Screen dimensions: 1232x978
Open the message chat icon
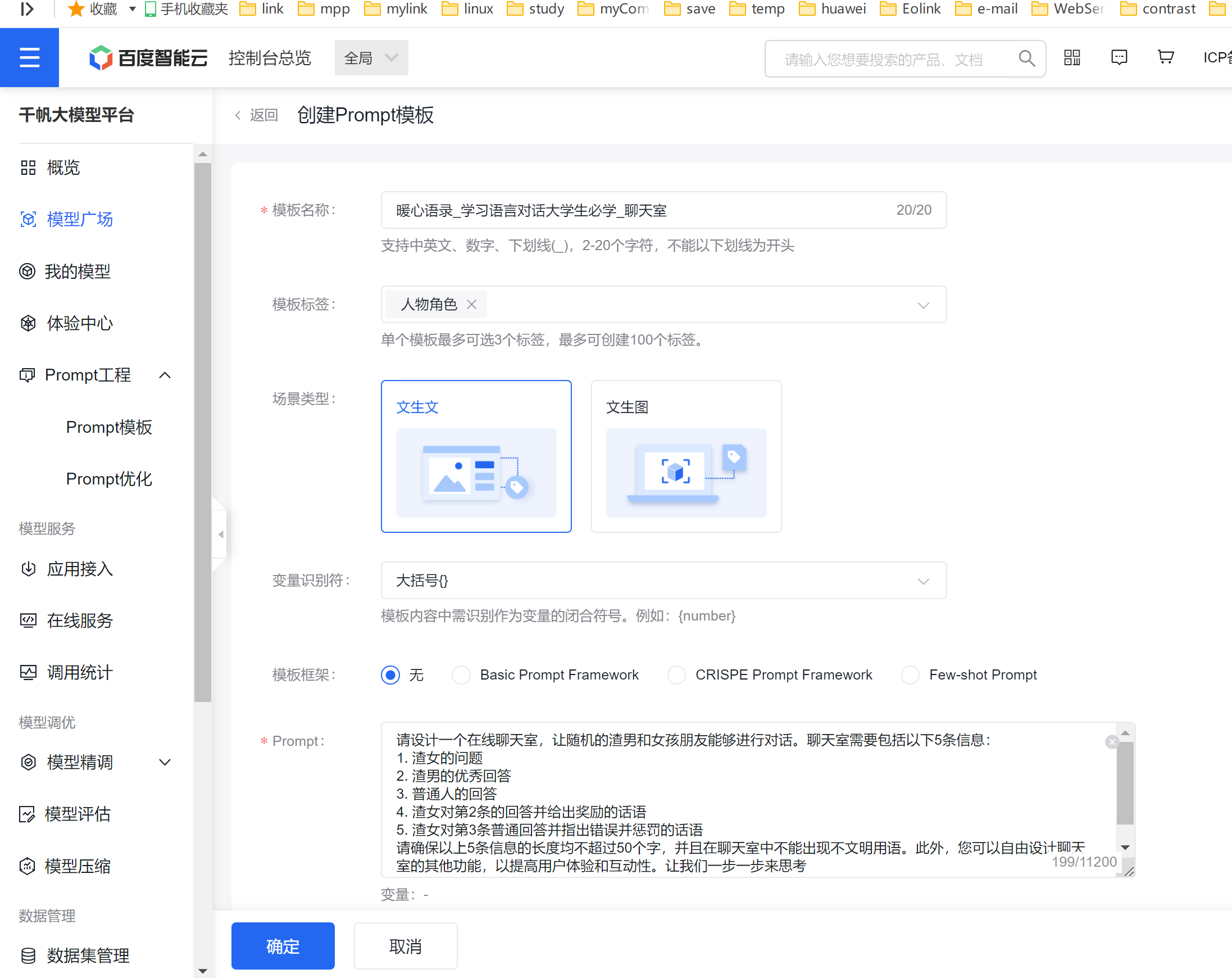click(x=1119, y=58)
